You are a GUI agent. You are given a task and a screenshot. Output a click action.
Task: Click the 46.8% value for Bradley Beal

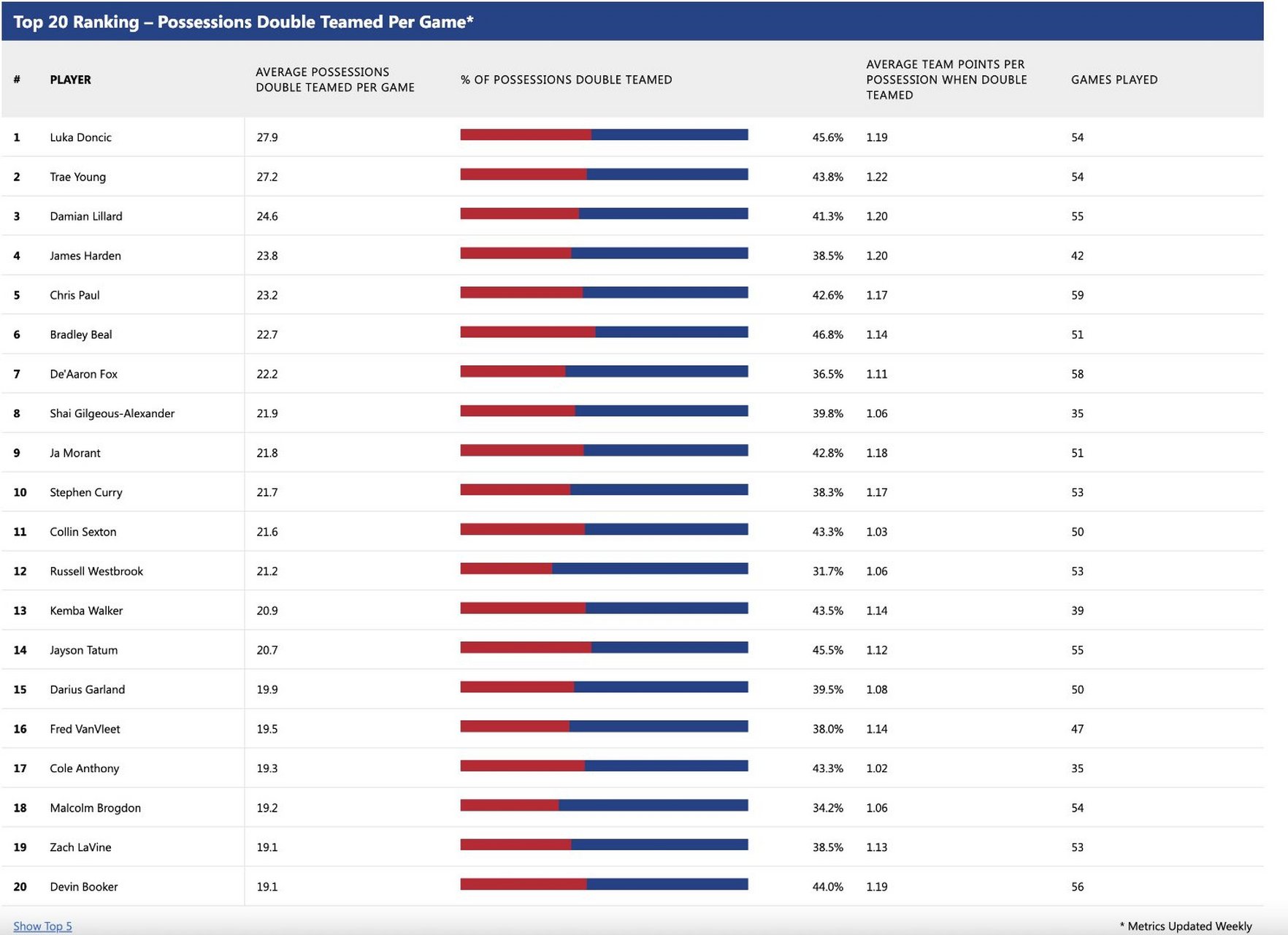tap(828, 335)
